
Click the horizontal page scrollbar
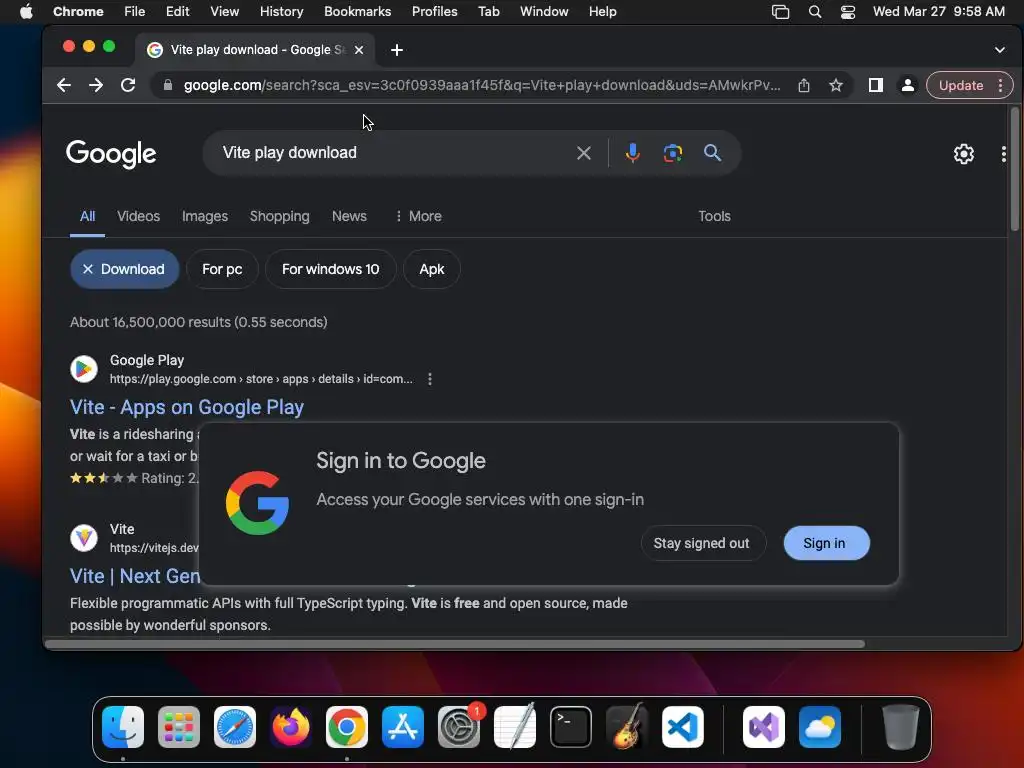pyautogui.click(x=455, y=644)
